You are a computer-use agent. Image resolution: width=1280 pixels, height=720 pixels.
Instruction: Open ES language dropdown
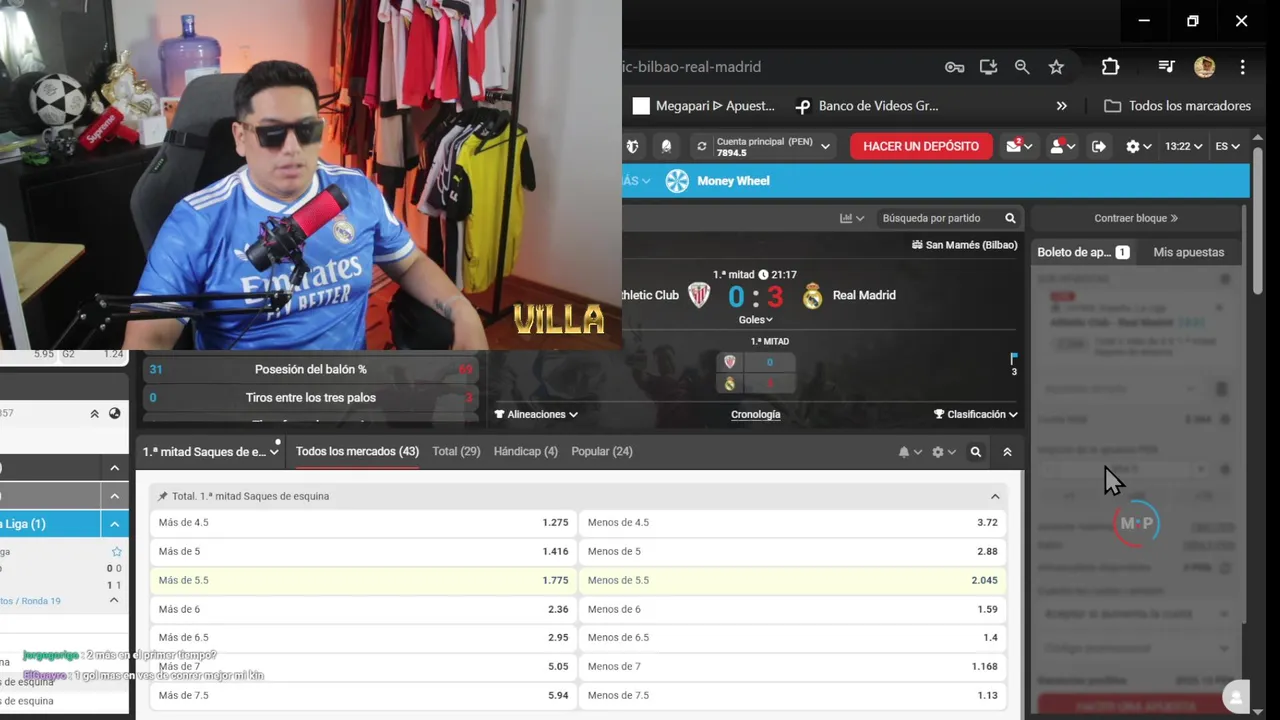(1227, 146)
